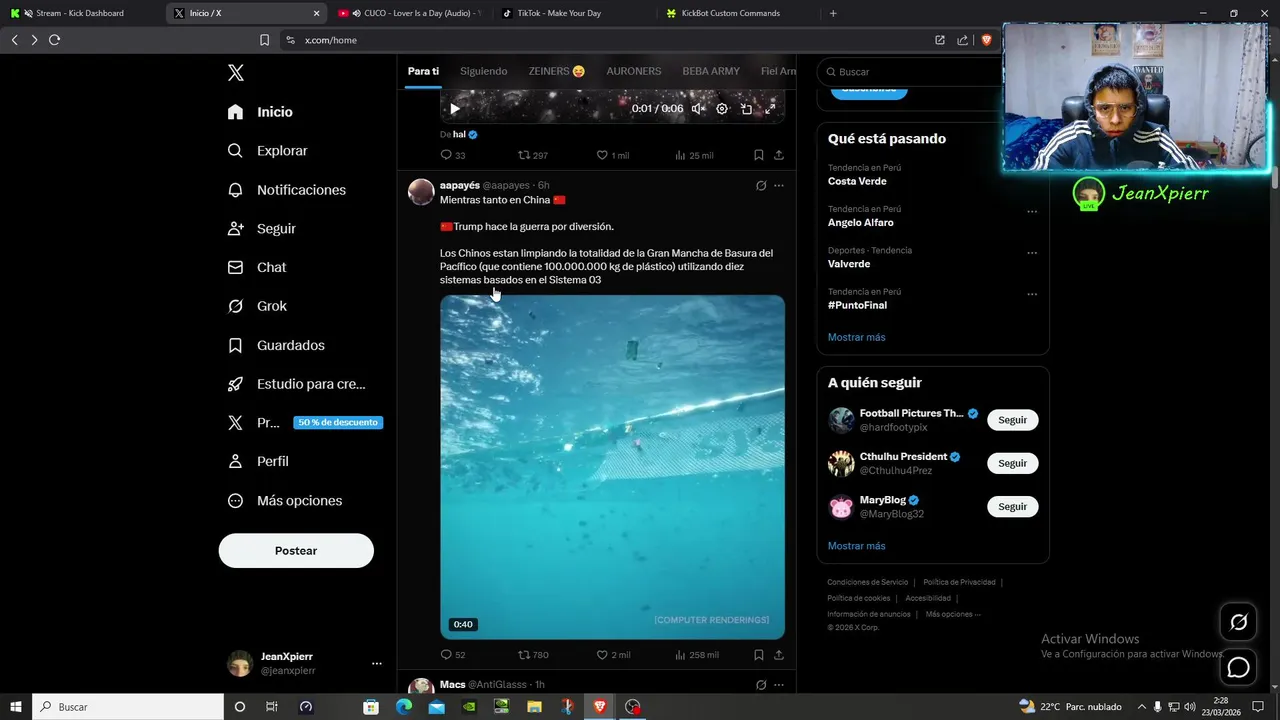Open floating chat messages button
The image size is (1280, 720).
click(x=1238, y=667)
